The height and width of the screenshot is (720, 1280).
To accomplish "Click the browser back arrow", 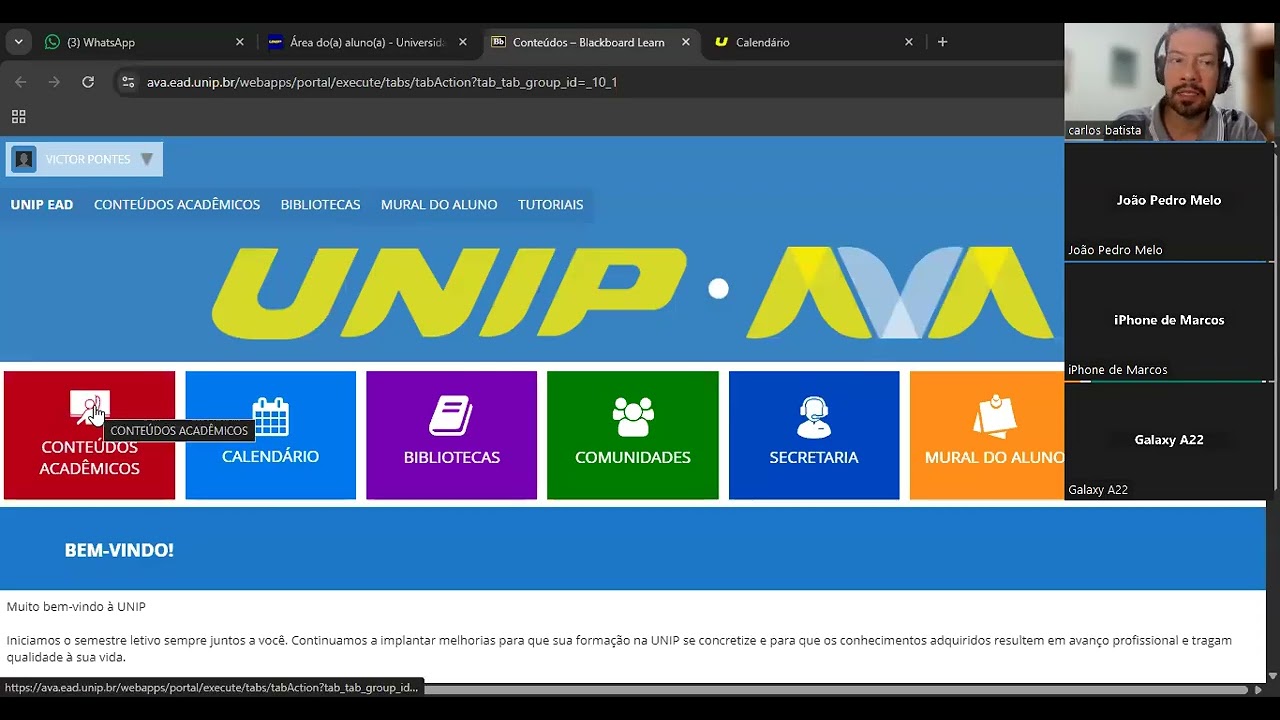I will (21, 82).
